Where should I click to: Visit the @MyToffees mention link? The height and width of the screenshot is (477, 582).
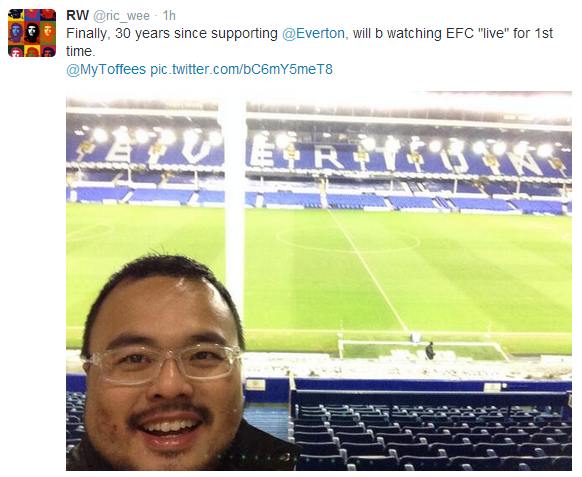point(106,69)
